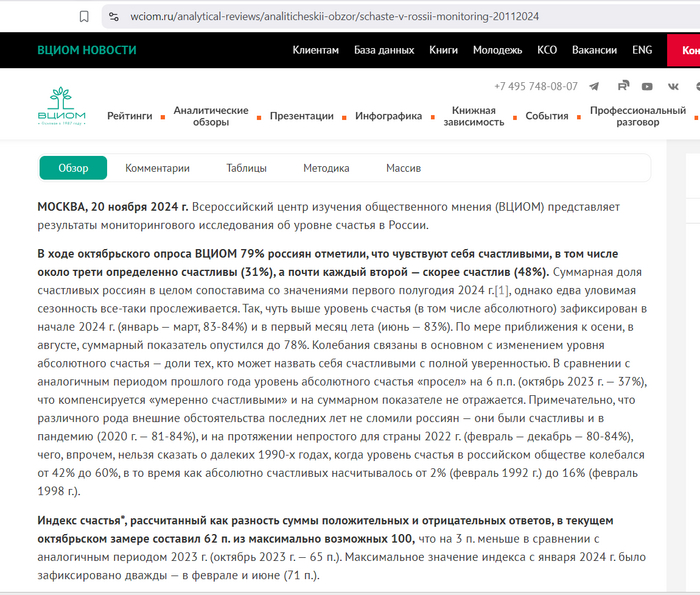Open the Книги menu item
Viewport: 700px width, 595px height.
point(444,50)
